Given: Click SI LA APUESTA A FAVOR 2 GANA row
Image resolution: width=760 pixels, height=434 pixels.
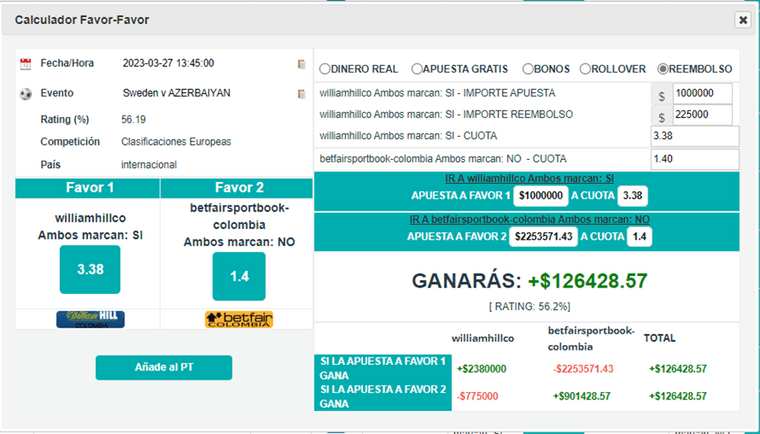Looking at the screenshot, I should (x=383, y=397).
